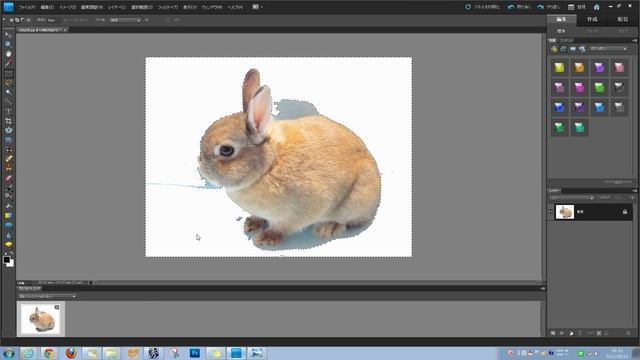
Task: Show Photo Effects category in Effects panel
Action: 573,49
